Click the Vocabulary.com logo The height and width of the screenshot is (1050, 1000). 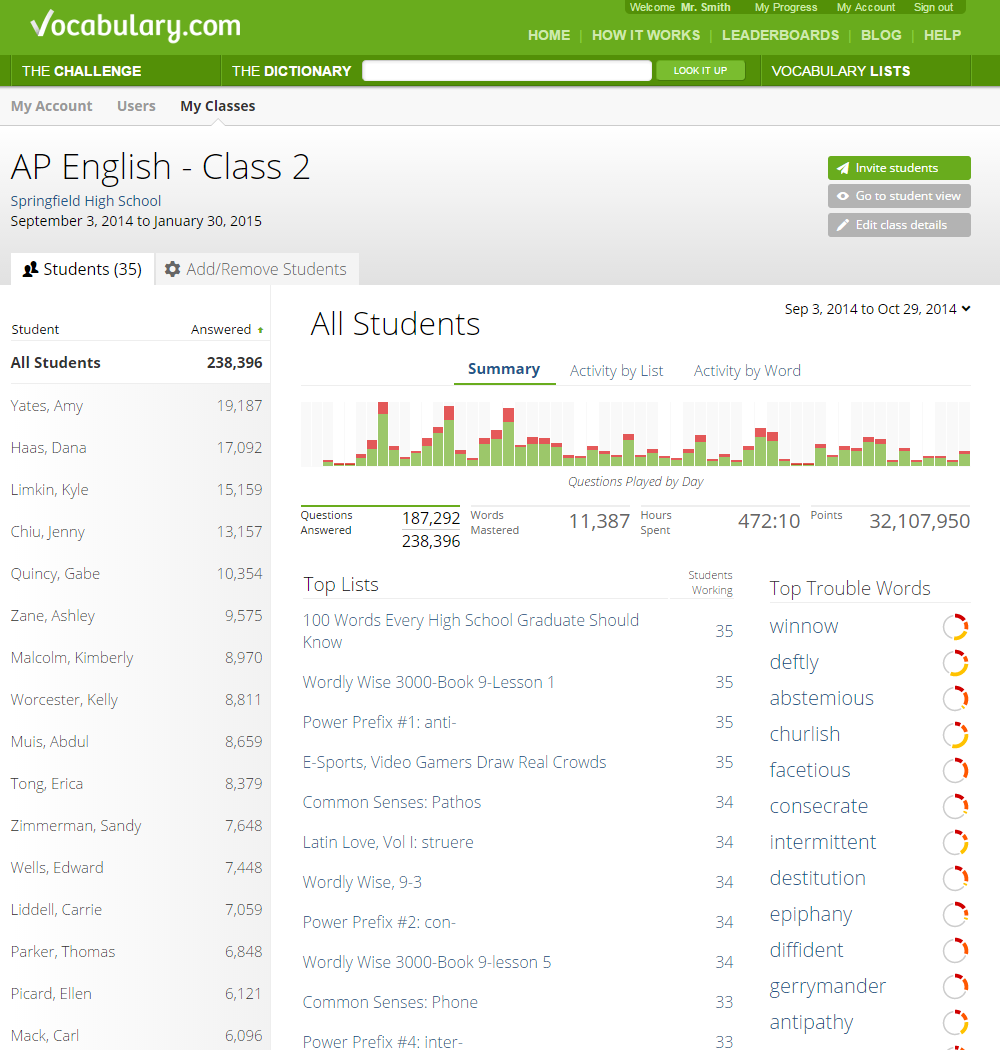coord(135,26)
